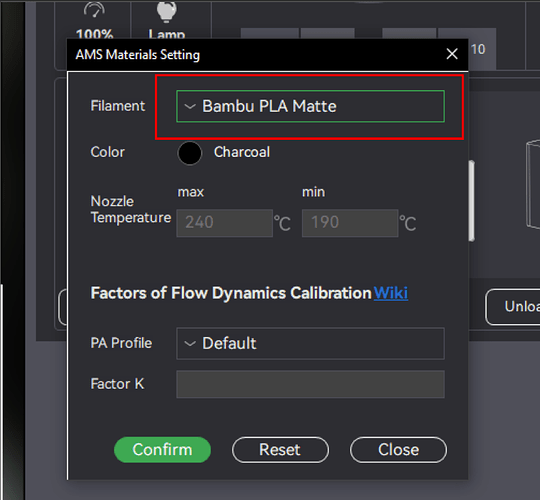
Task: Toggle the Lamp bulb icon
Action: click(166, 12)
